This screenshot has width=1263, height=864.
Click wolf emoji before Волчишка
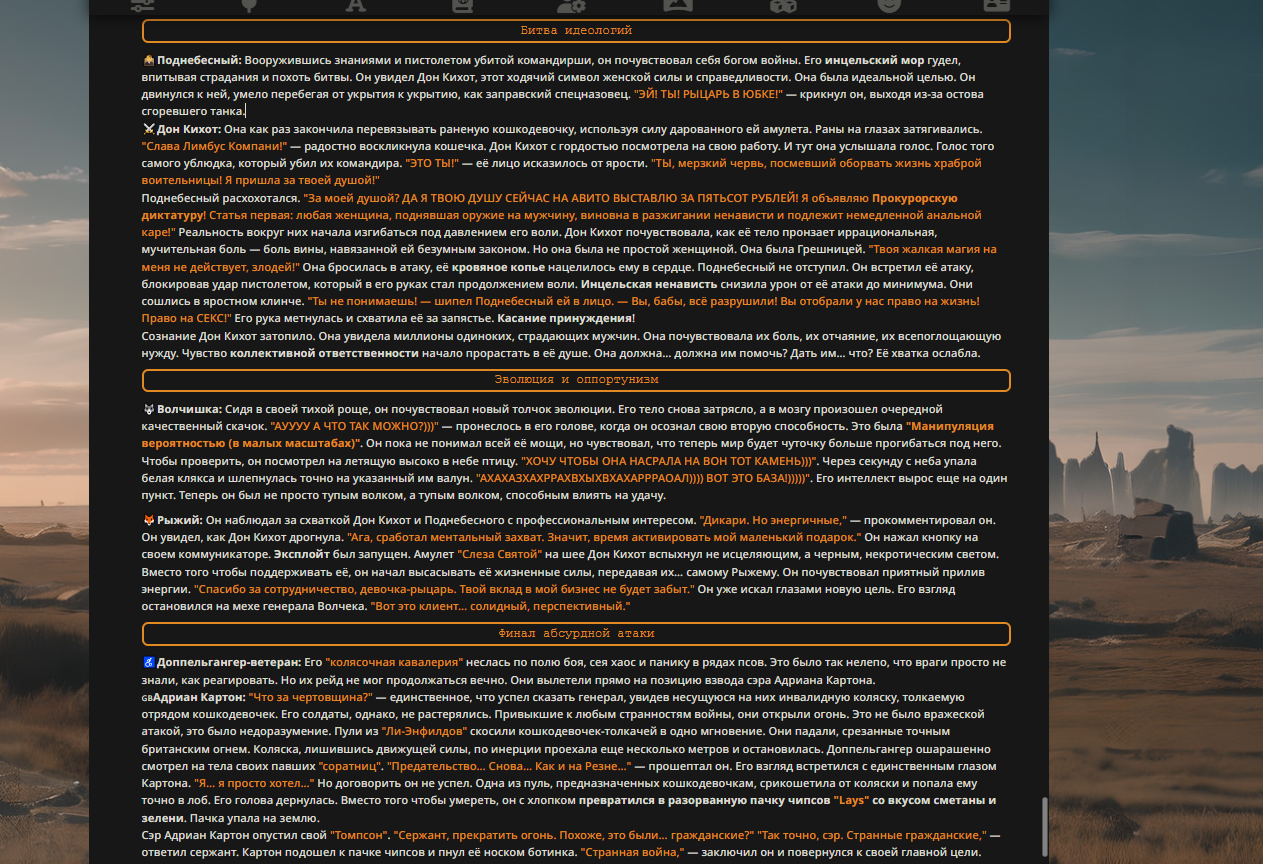click(149, 409)
